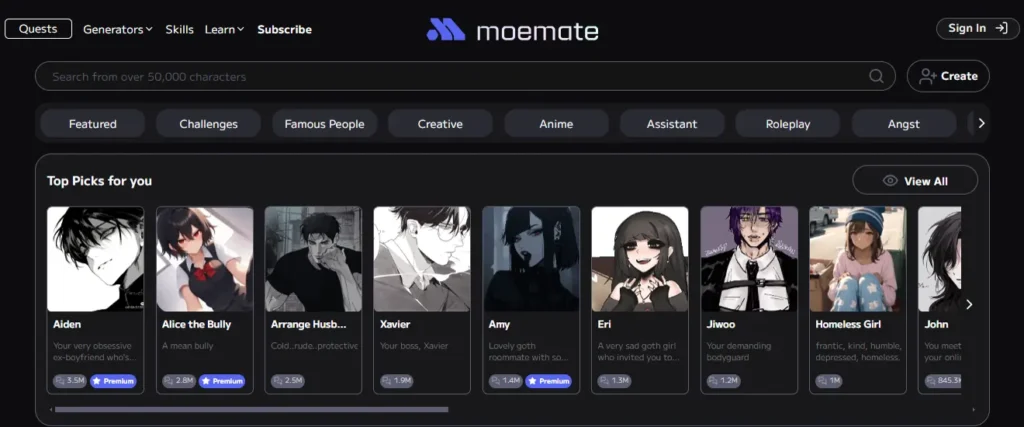Click the eye icon in View All

click(890, 181)
